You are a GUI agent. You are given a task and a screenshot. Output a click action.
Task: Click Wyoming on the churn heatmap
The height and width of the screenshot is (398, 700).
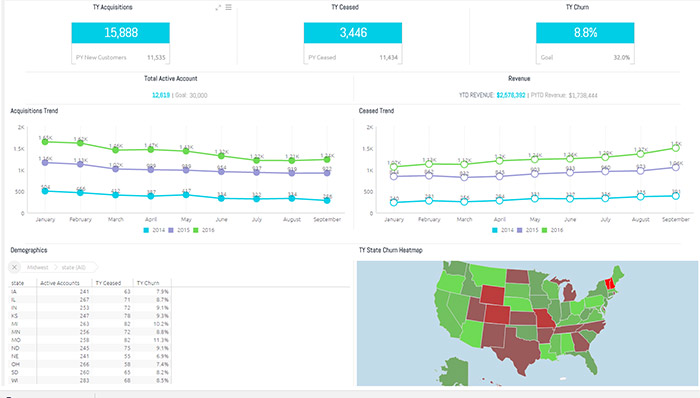coord(493,295)
